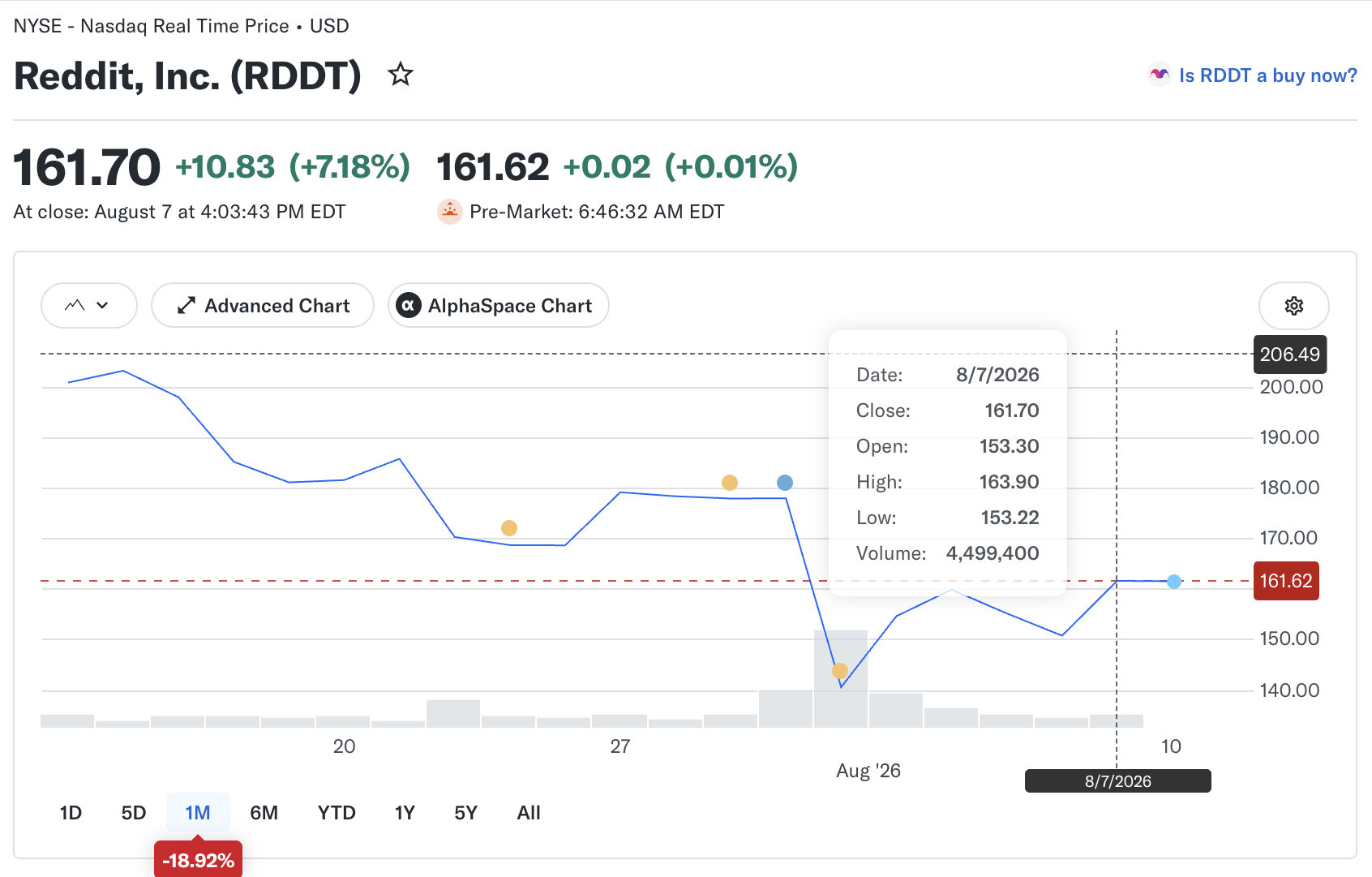Select the YTD time range tab

pos(337,813)
